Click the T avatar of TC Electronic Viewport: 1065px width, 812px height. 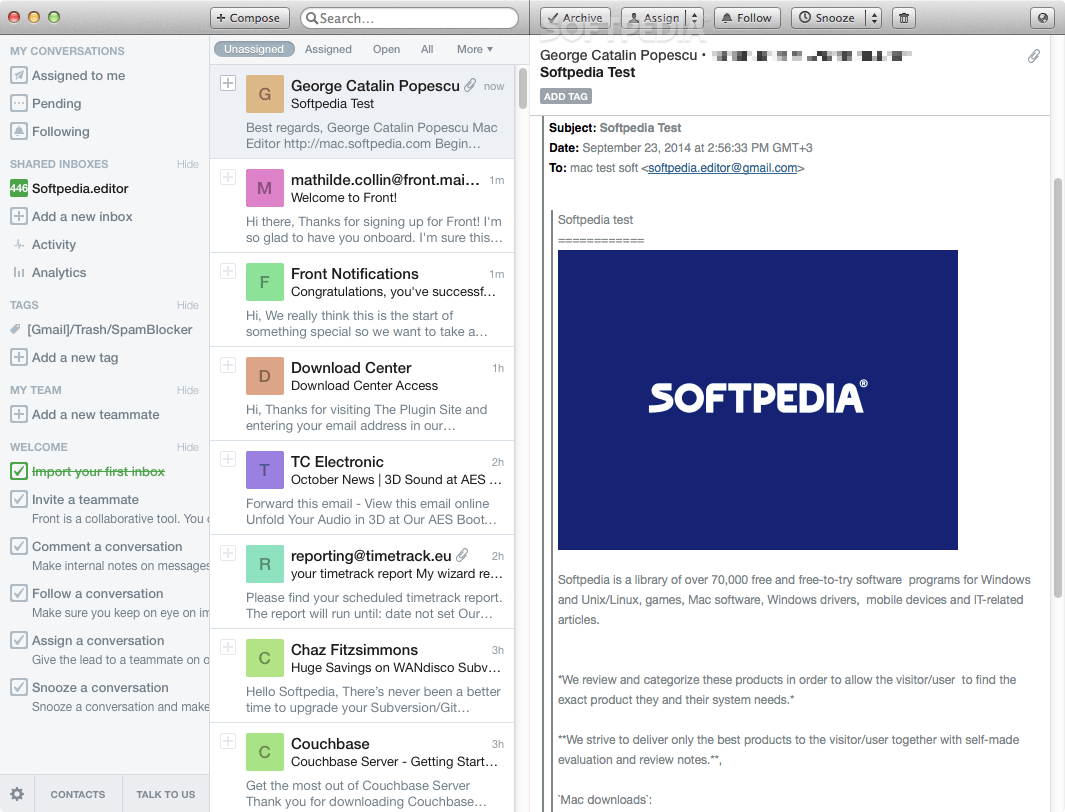(x=265, y=470)
